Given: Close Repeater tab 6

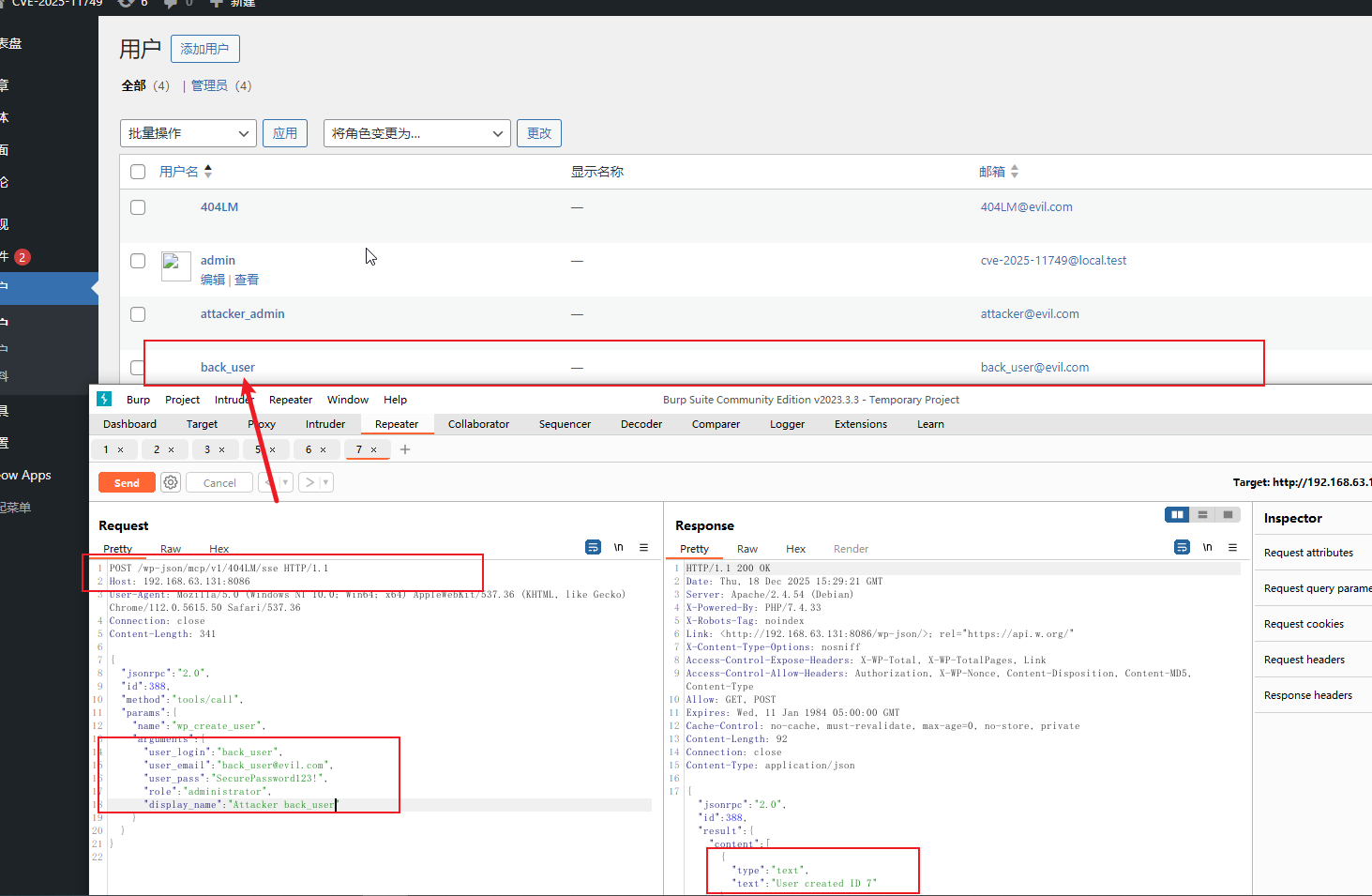Looking at the screenshot, I should tap(323, 449).
